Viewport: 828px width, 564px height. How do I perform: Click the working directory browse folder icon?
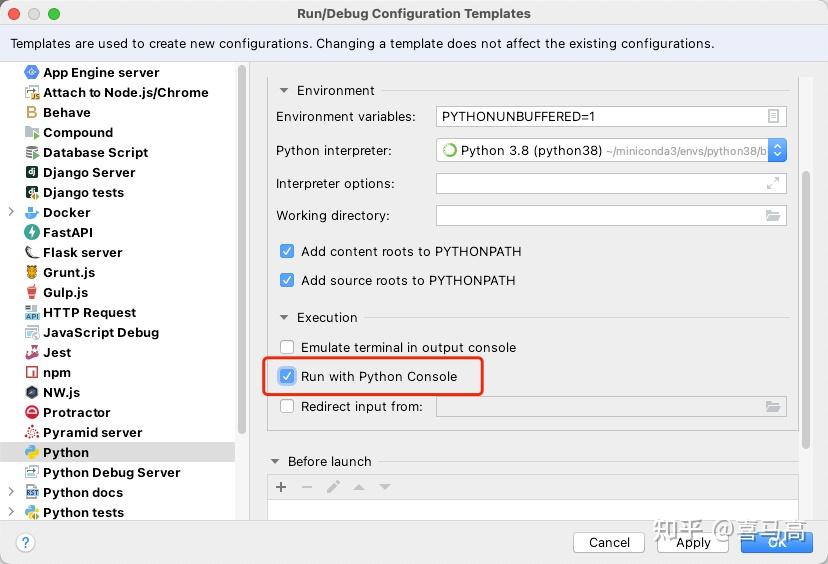pyautogui.click(x=773, y=215)
